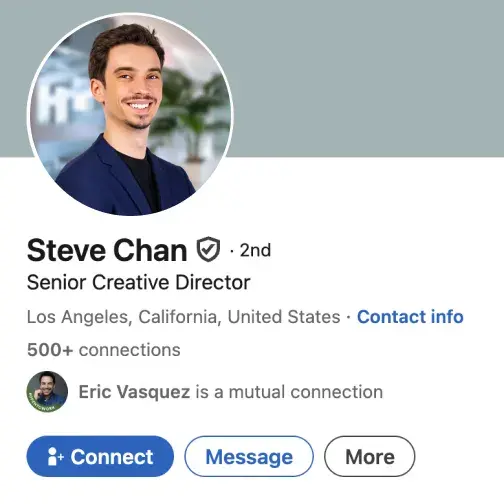Click the Los Angeles, California location text
The image size is (504, 504).
(x=122, y=317)
